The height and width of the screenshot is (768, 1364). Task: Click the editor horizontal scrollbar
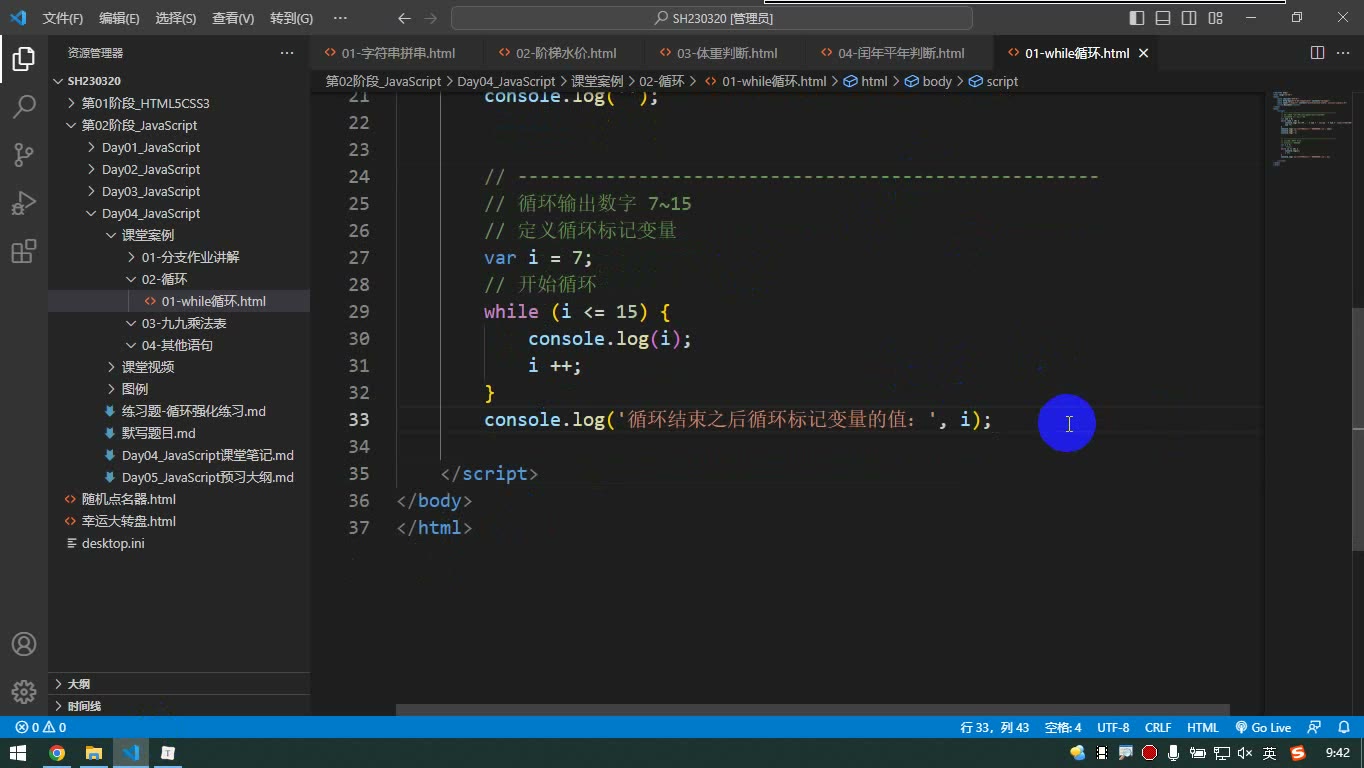tap(812, 710)
